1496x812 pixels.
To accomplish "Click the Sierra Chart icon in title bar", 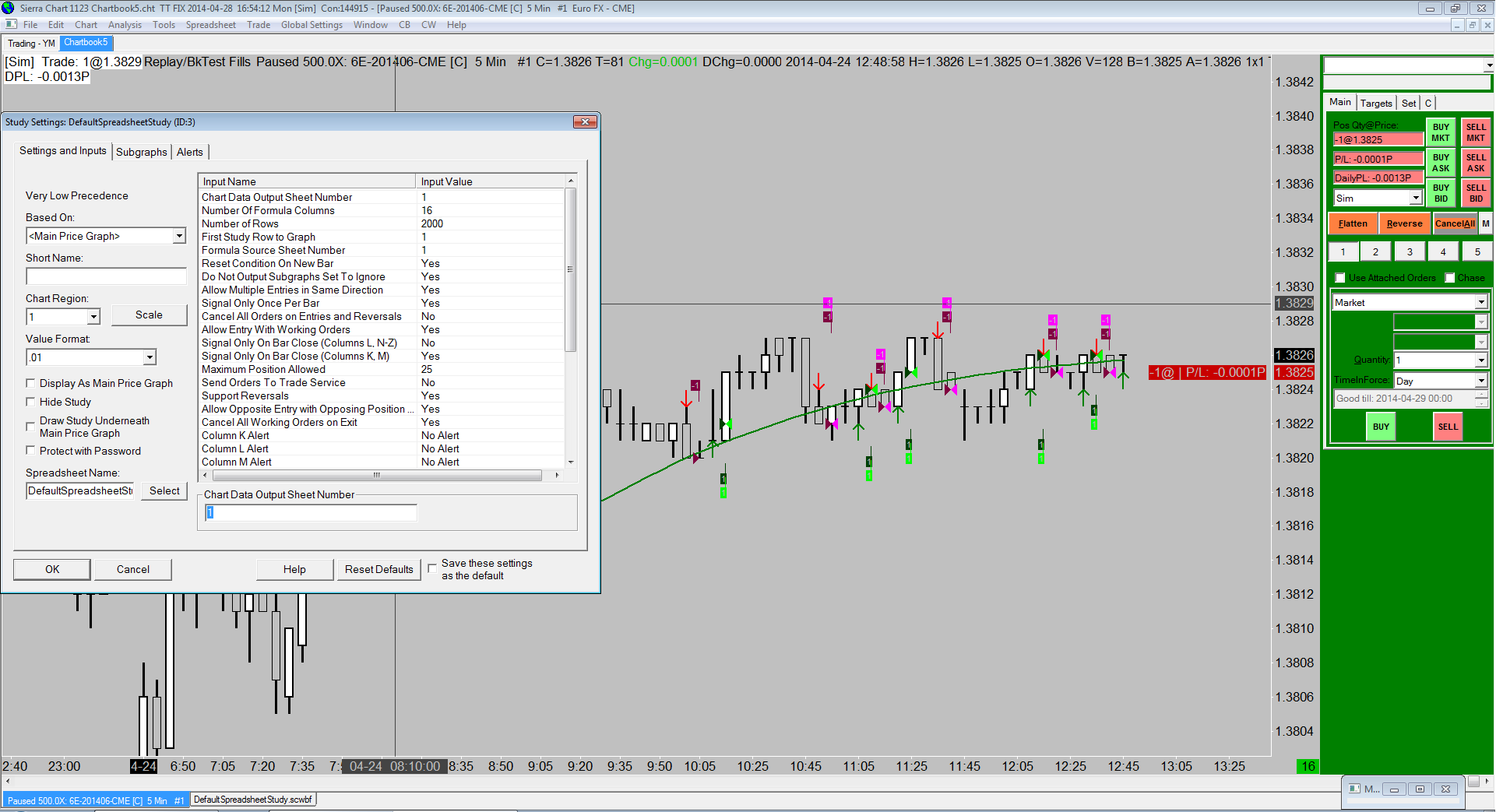I will coord(9,8).
